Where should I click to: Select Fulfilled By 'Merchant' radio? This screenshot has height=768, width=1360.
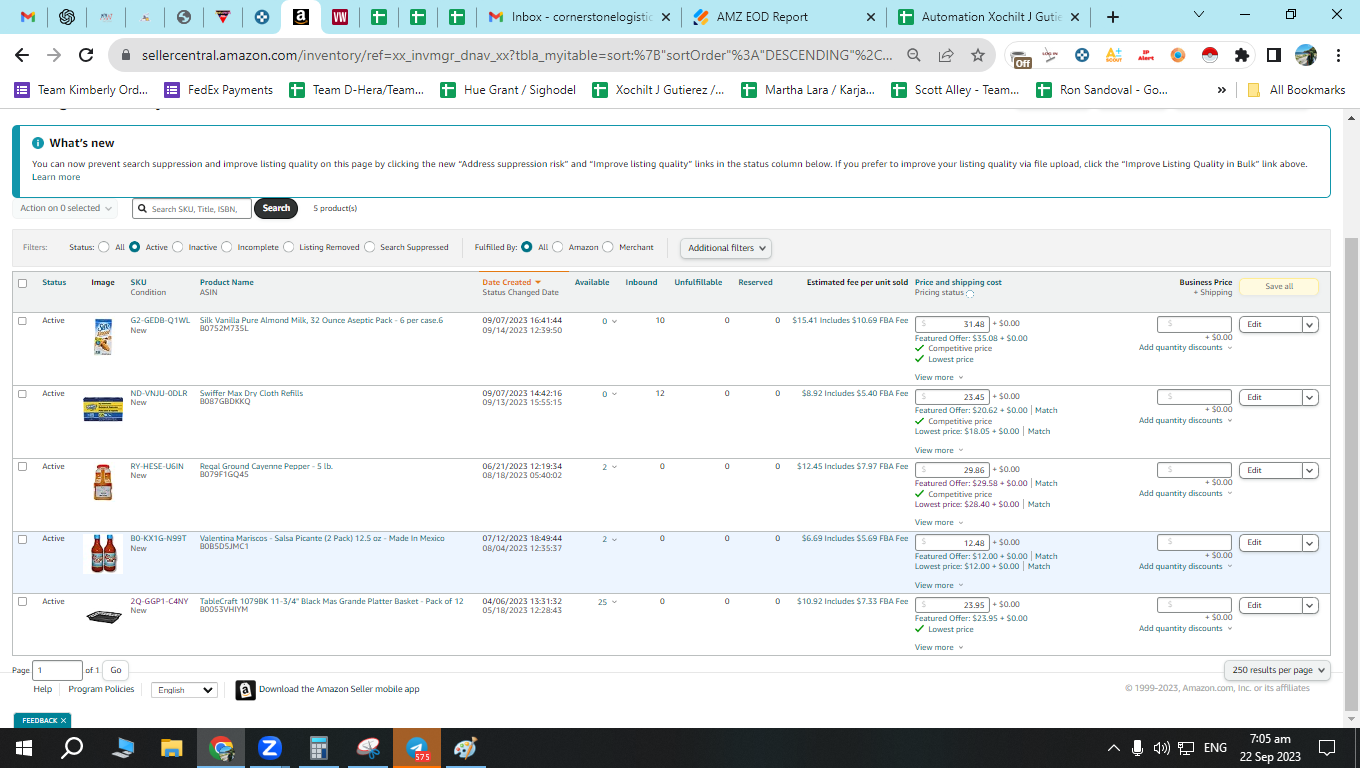(609, 247)
